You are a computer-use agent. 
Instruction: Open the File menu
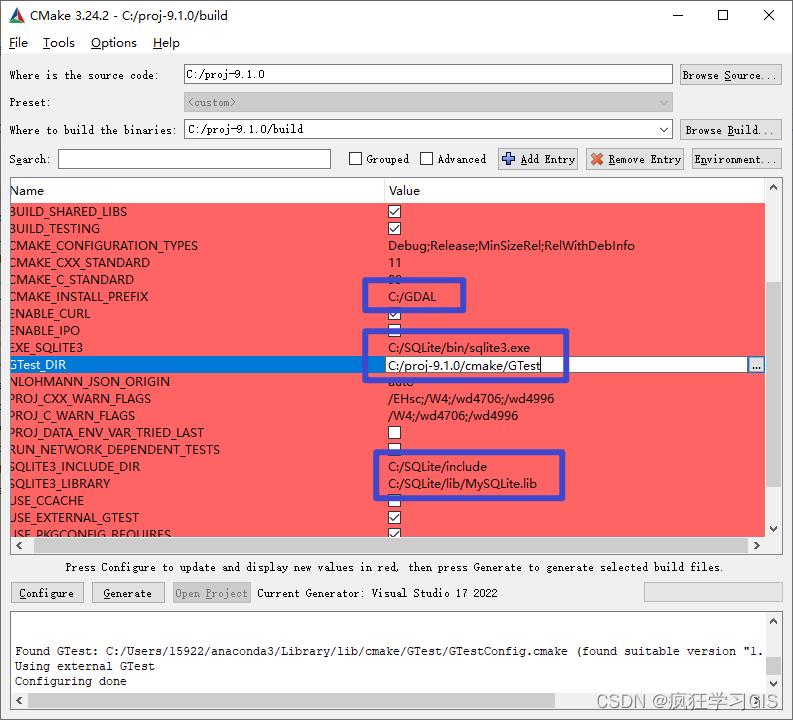tap(18, 43)
